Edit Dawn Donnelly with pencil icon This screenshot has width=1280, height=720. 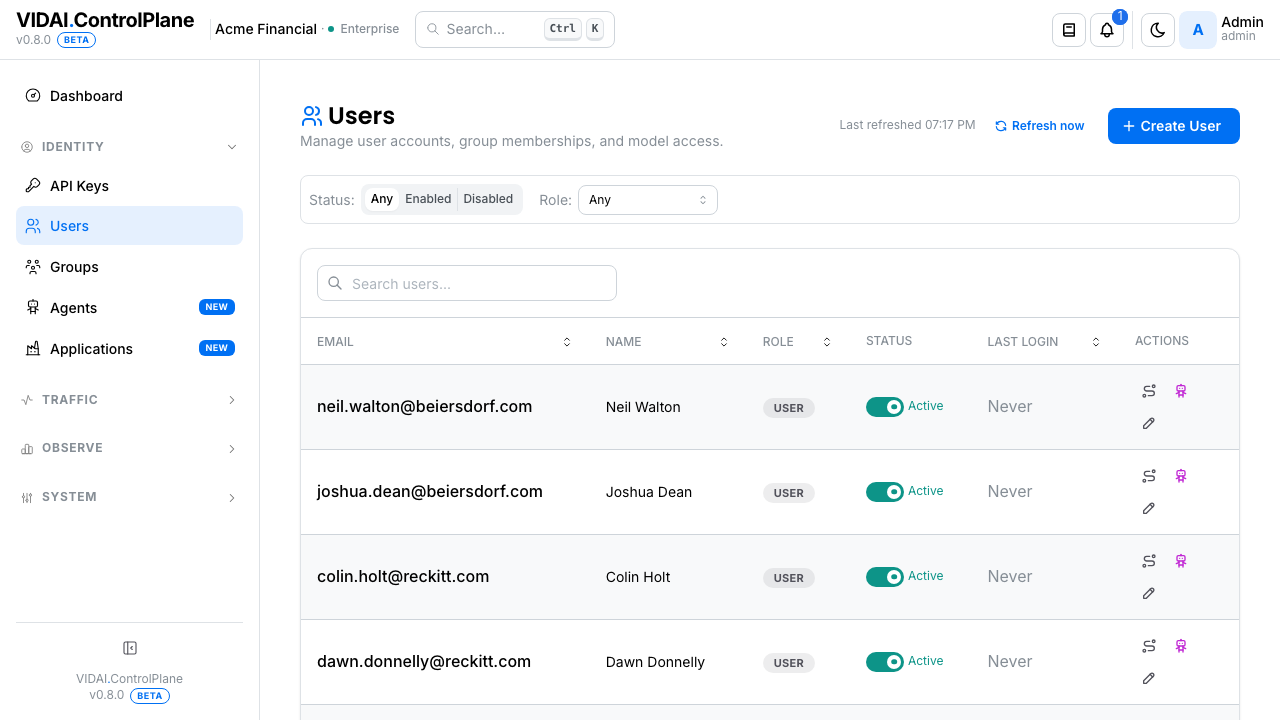(1149, 678)
